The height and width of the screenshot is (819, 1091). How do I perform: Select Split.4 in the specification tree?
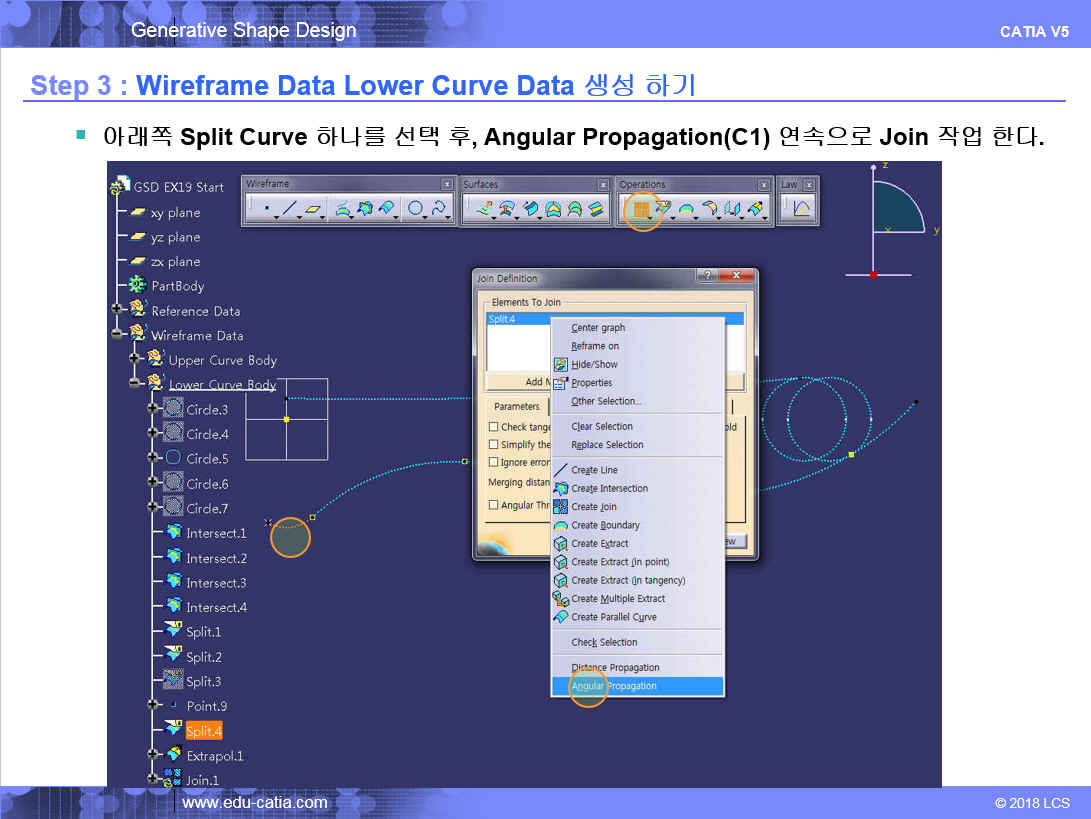[203, 731]
